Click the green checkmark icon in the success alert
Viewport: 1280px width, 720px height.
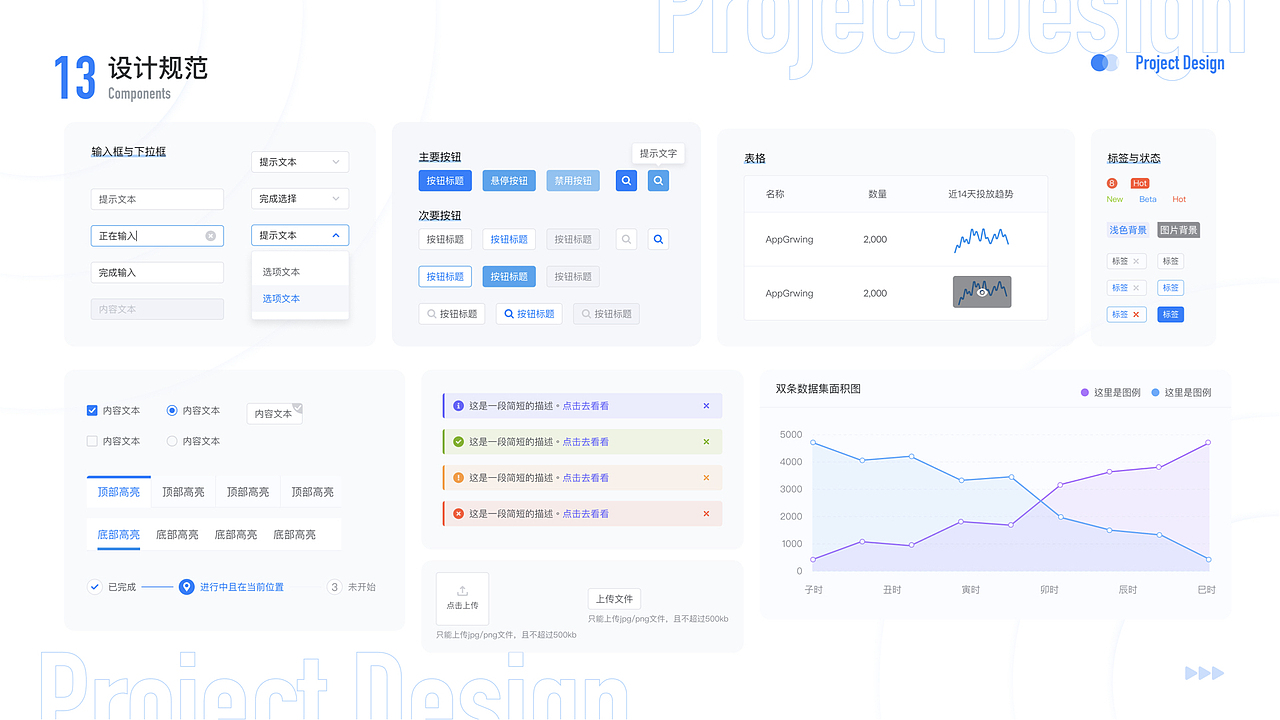coord(458,442)
